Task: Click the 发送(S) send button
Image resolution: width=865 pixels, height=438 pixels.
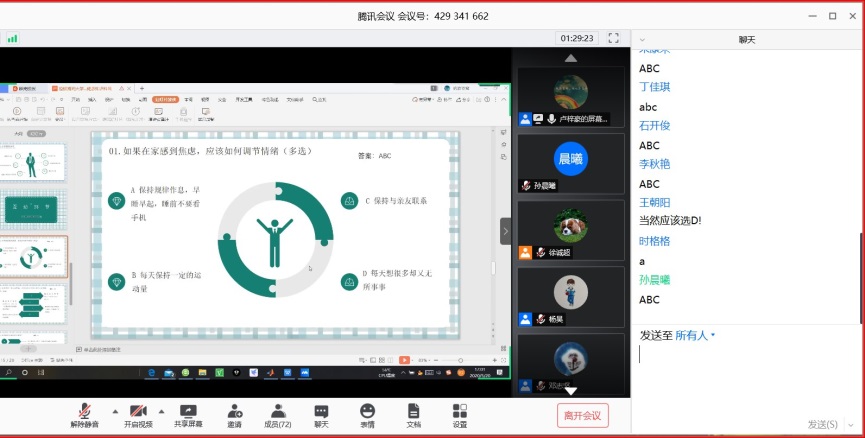Action: (823, 424)
